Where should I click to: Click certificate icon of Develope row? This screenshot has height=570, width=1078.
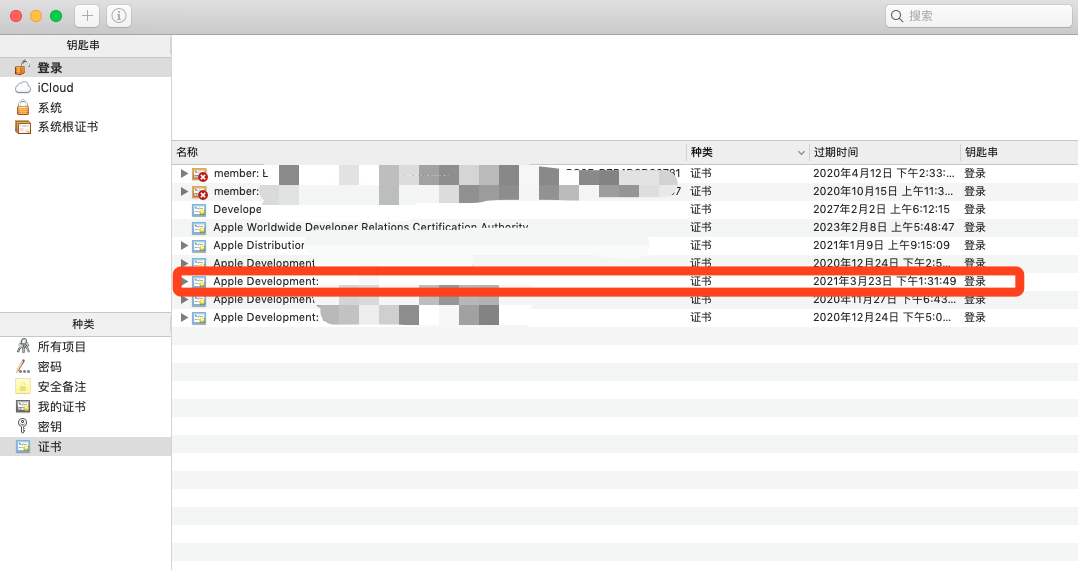click(199, 210)
